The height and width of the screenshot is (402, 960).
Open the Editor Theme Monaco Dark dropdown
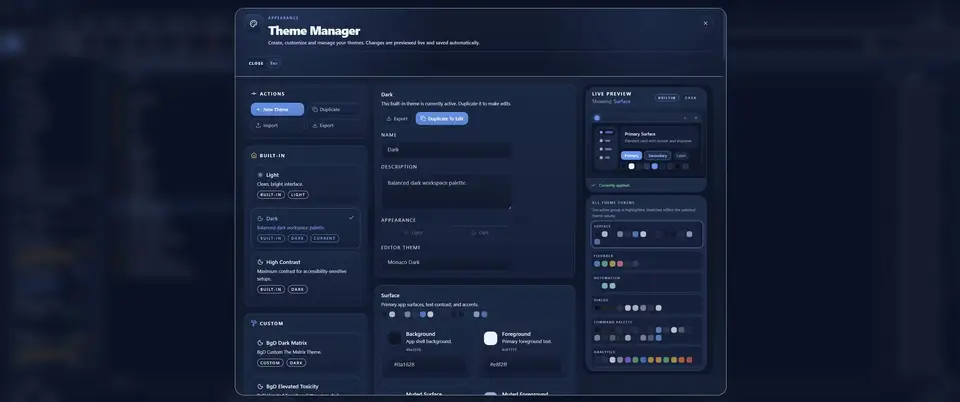click(446, 262)
